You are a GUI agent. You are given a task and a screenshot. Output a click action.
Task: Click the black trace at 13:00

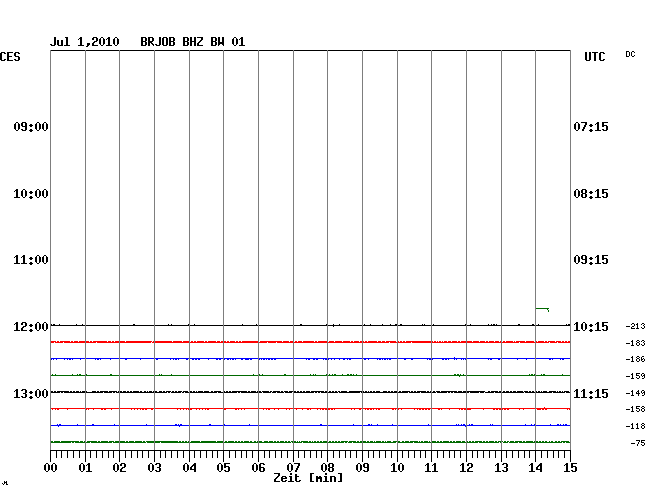310,392
